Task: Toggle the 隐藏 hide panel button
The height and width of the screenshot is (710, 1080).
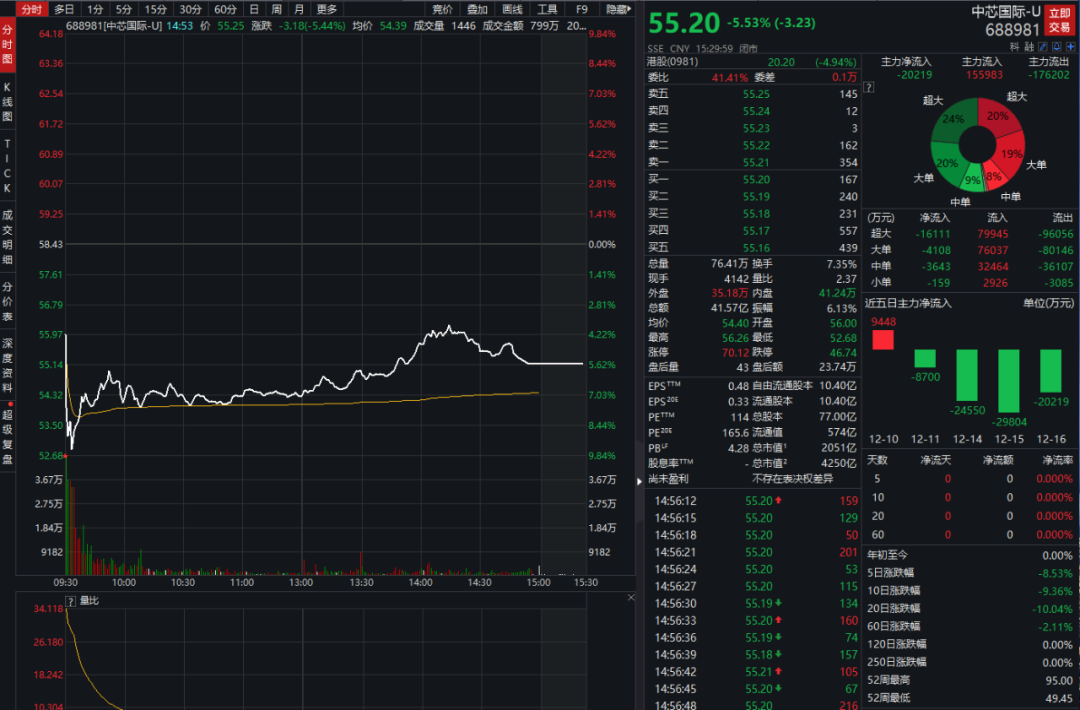Action: [618, 9]
